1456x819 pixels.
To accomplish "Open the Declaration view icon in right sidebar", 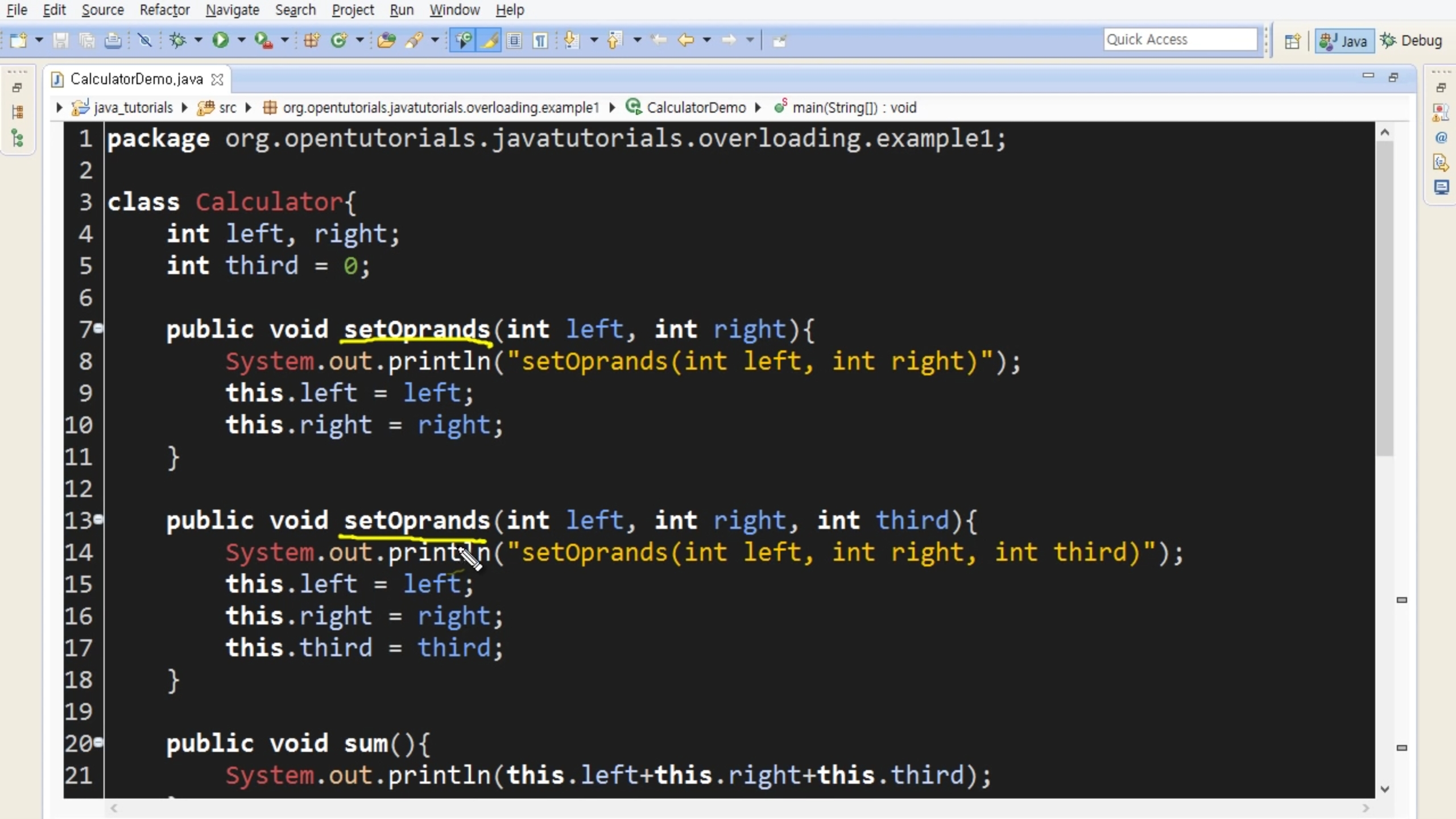I will click(x=1441, y=163).
